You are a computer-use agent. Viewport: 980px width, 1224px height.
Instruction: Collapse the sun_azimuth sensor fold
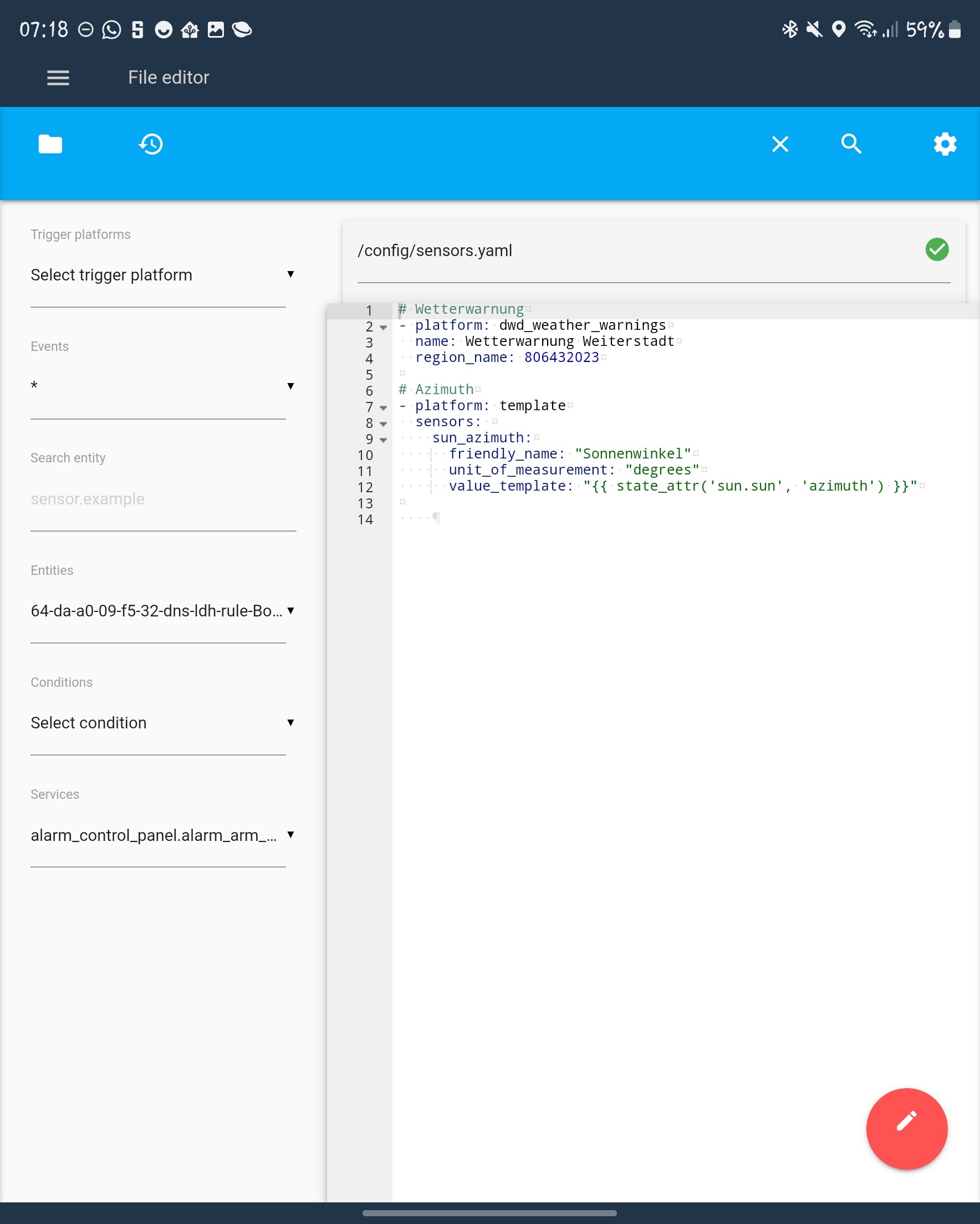384,440
